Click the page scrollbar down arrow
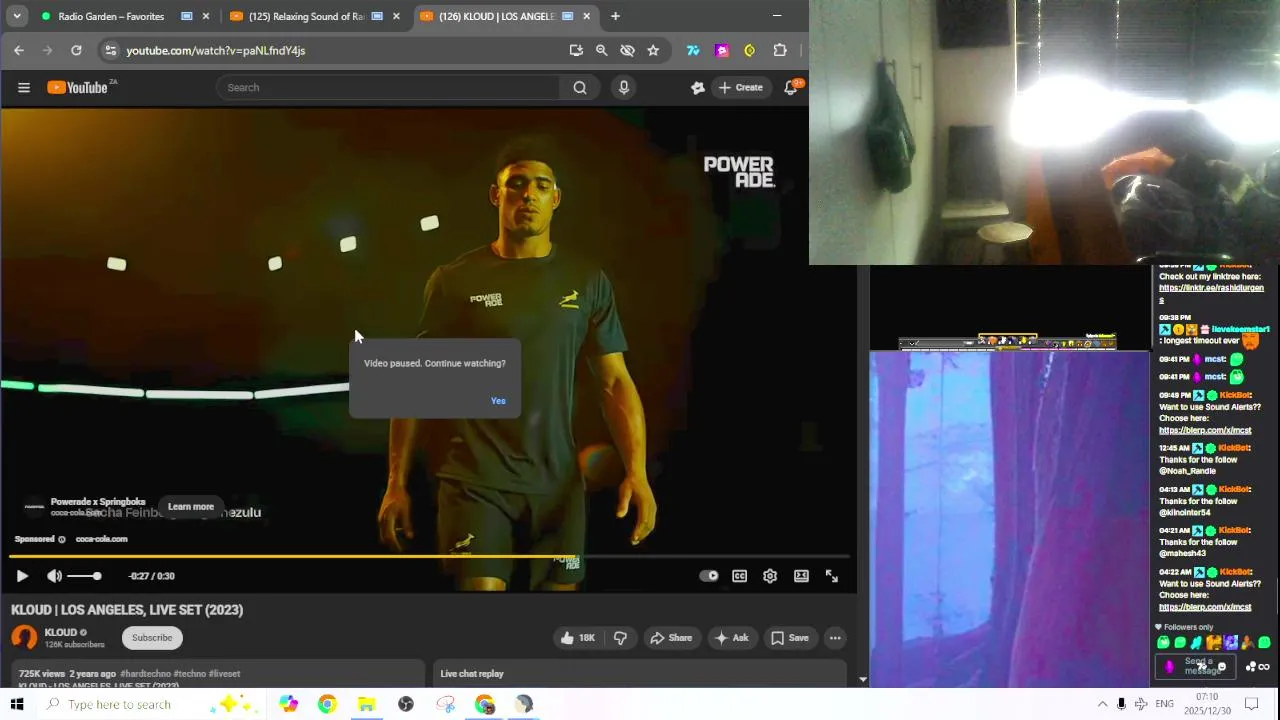The height and width of the screenshot is (720, 1280). [863, 680]
